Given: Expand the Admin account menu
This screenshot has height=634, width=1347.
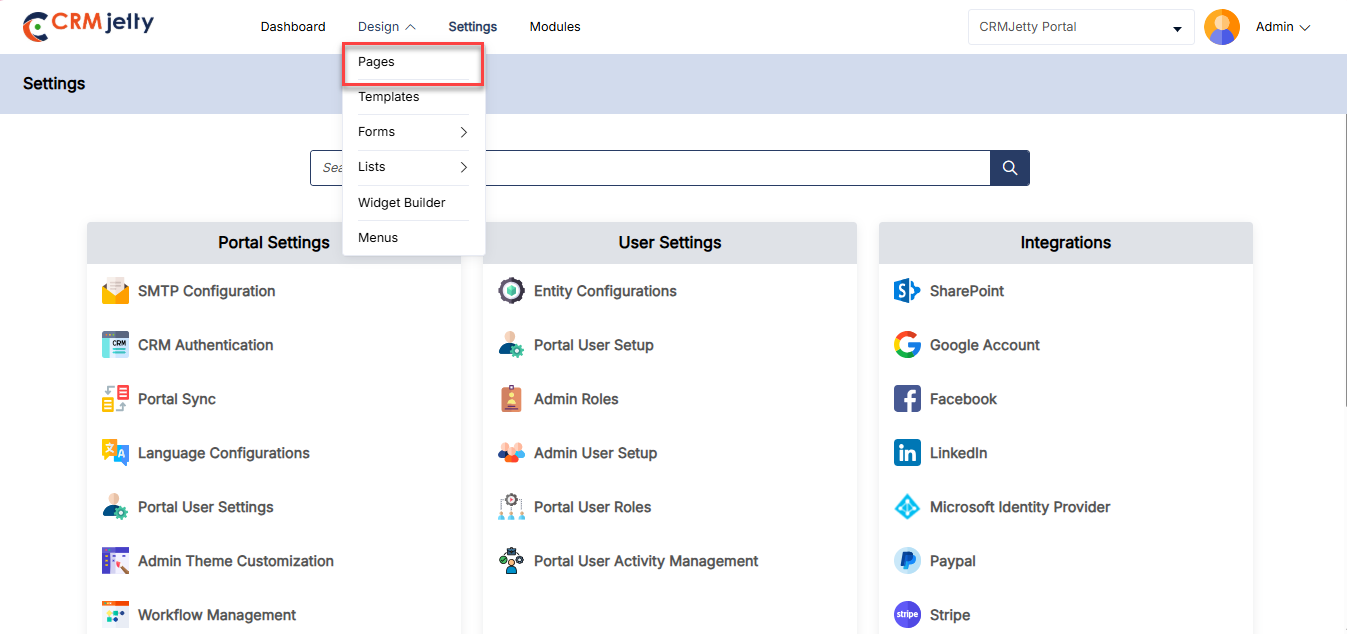Looking at the screenshot, I should [1282, 27].
